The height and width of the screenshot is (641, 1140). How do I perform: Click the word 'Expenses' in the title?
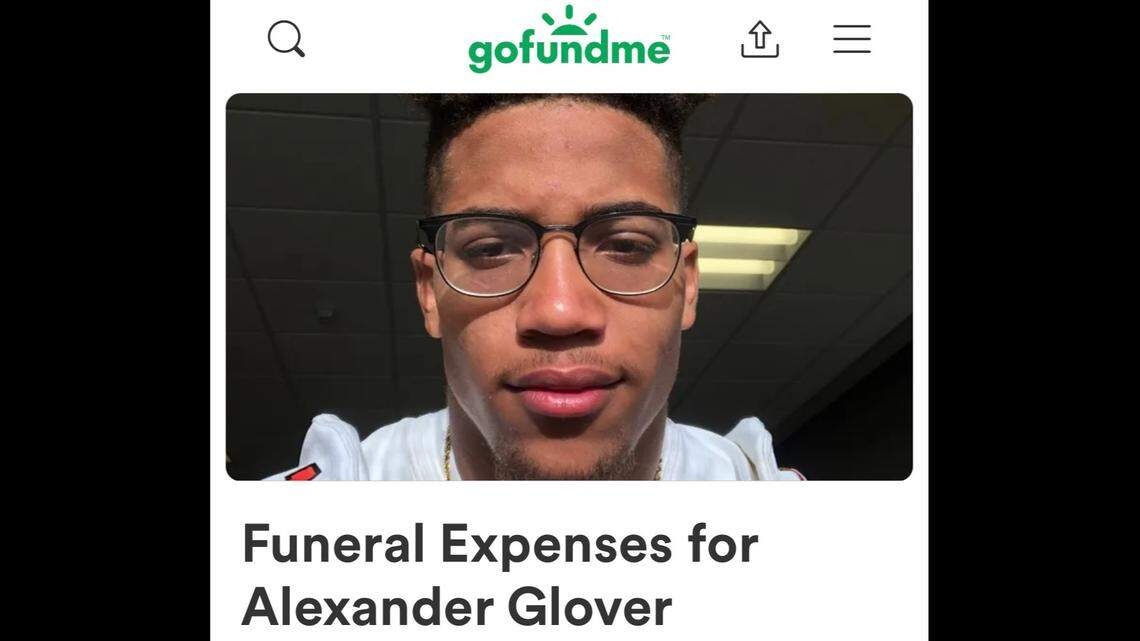point(556,546)
